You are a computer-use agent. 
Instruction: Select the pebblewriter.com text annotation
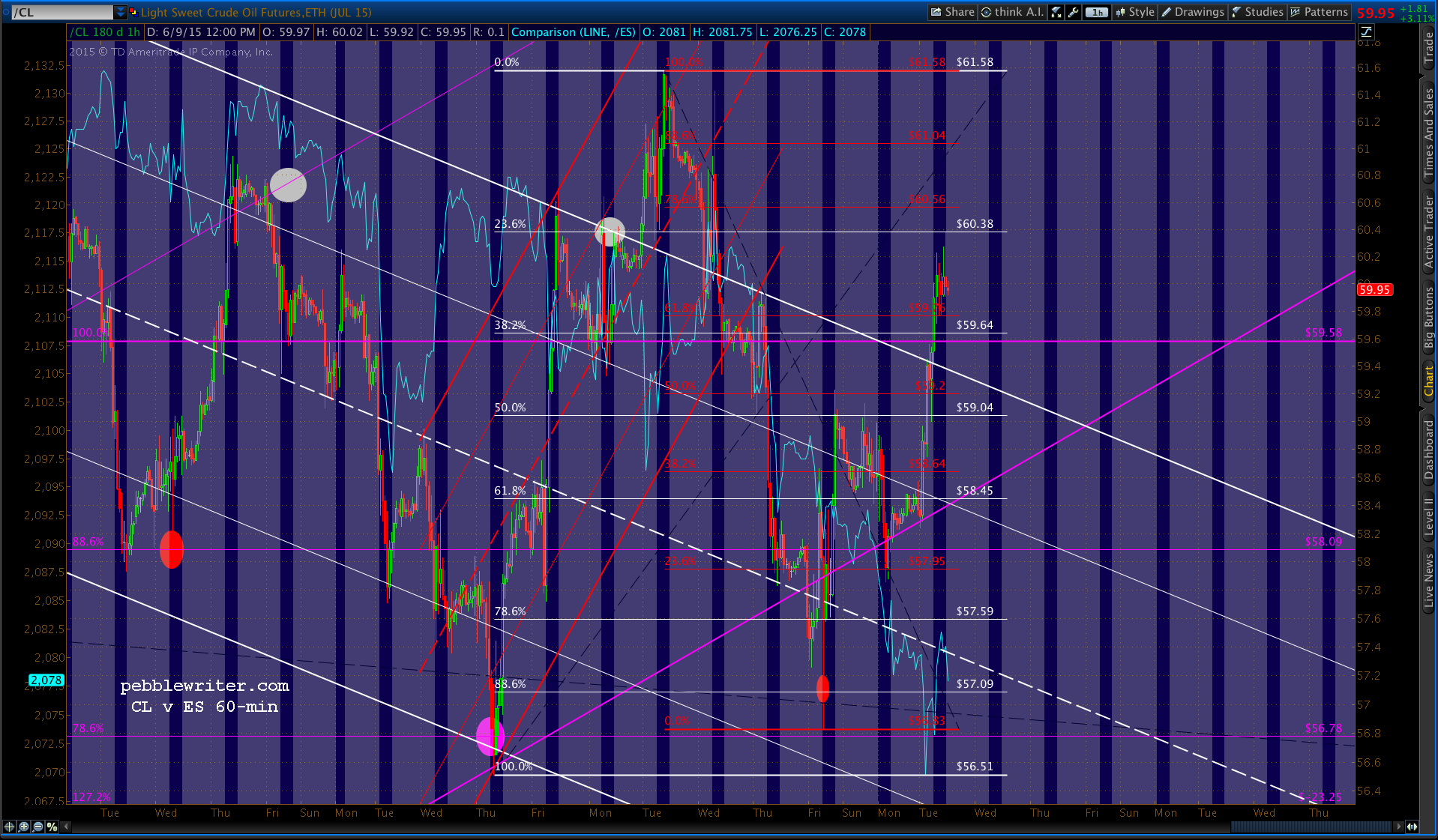click(205, 686)
